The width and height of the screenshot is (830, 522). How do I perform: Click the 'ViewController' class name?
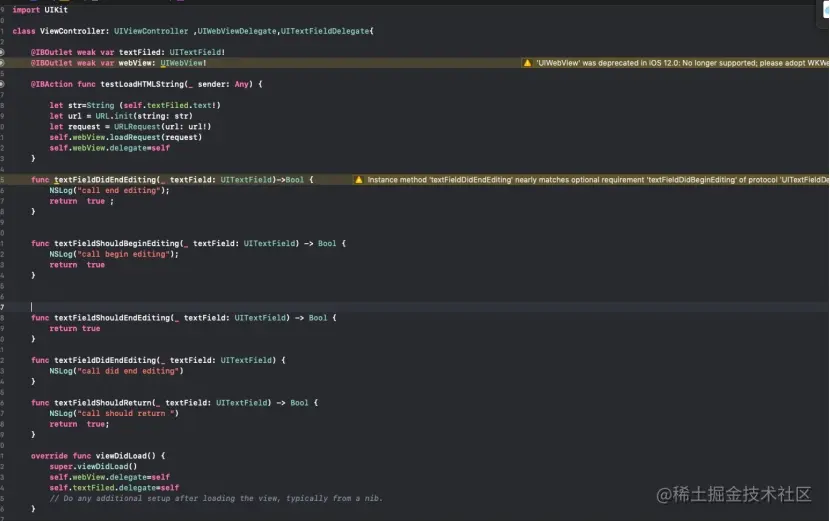pos(74,31)
